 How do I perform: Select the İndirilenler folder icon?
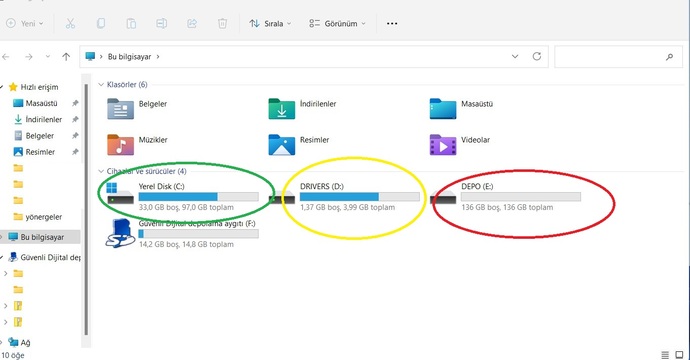point(282,109)
